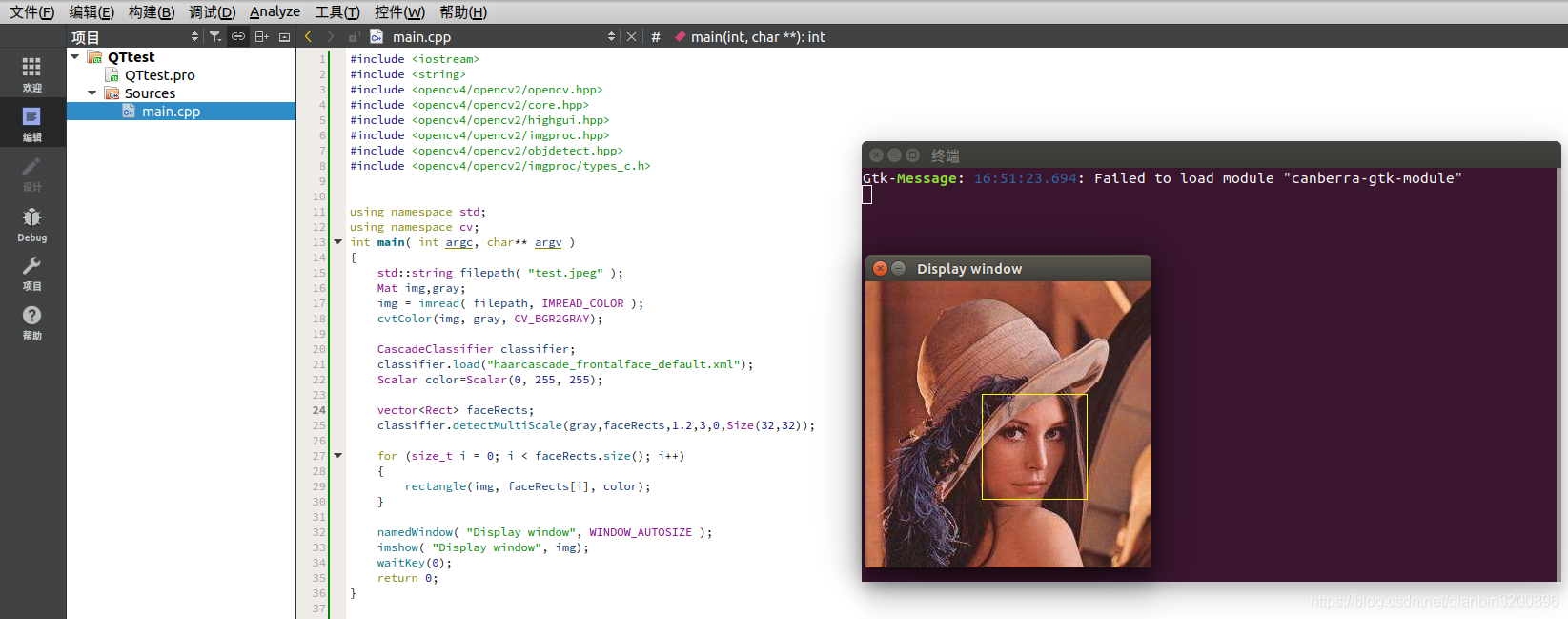Viewport: 1568px width, 619px height.
Task: Click the CV_BGR2GRAY constant in code
Action: coord(552,319)
